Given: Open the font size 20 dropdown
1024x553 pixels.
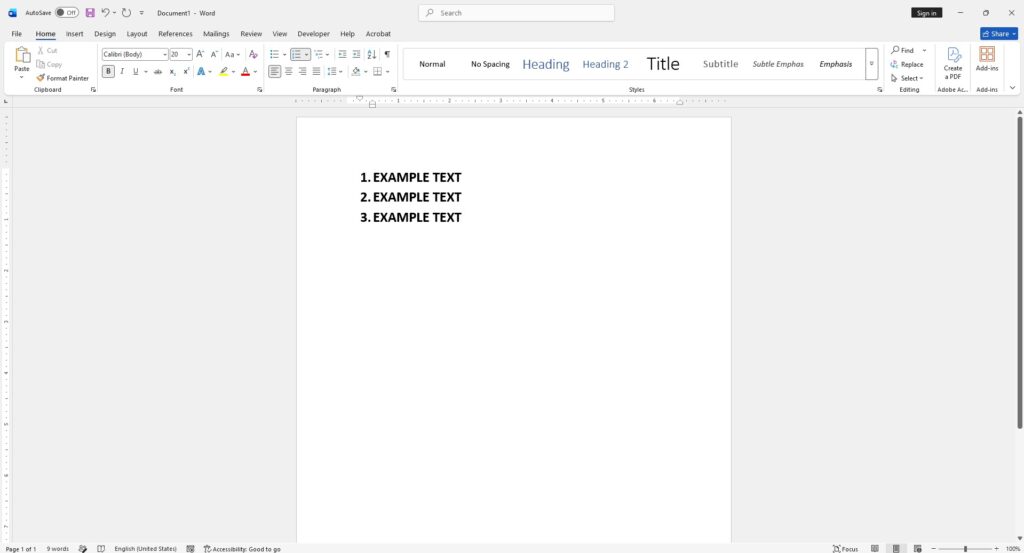Looking at the screenshot, I should coord(189,55).
